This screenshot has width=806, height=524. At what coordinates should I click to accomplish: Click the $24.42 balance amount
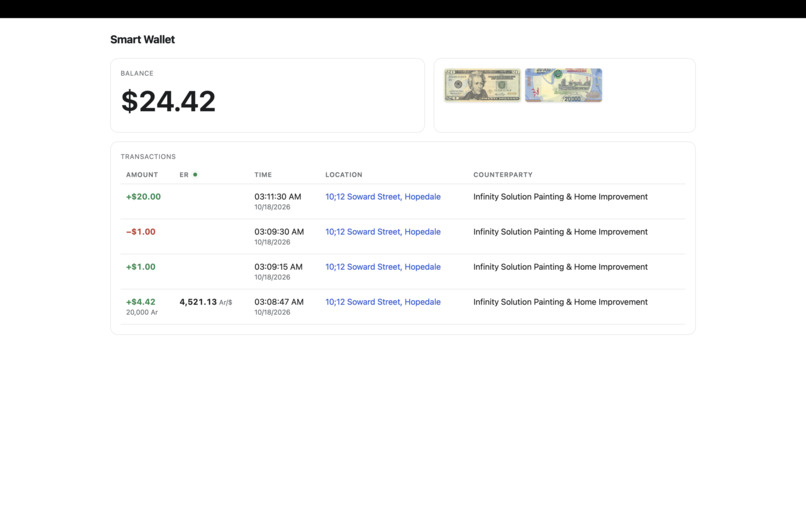point(168,101)
